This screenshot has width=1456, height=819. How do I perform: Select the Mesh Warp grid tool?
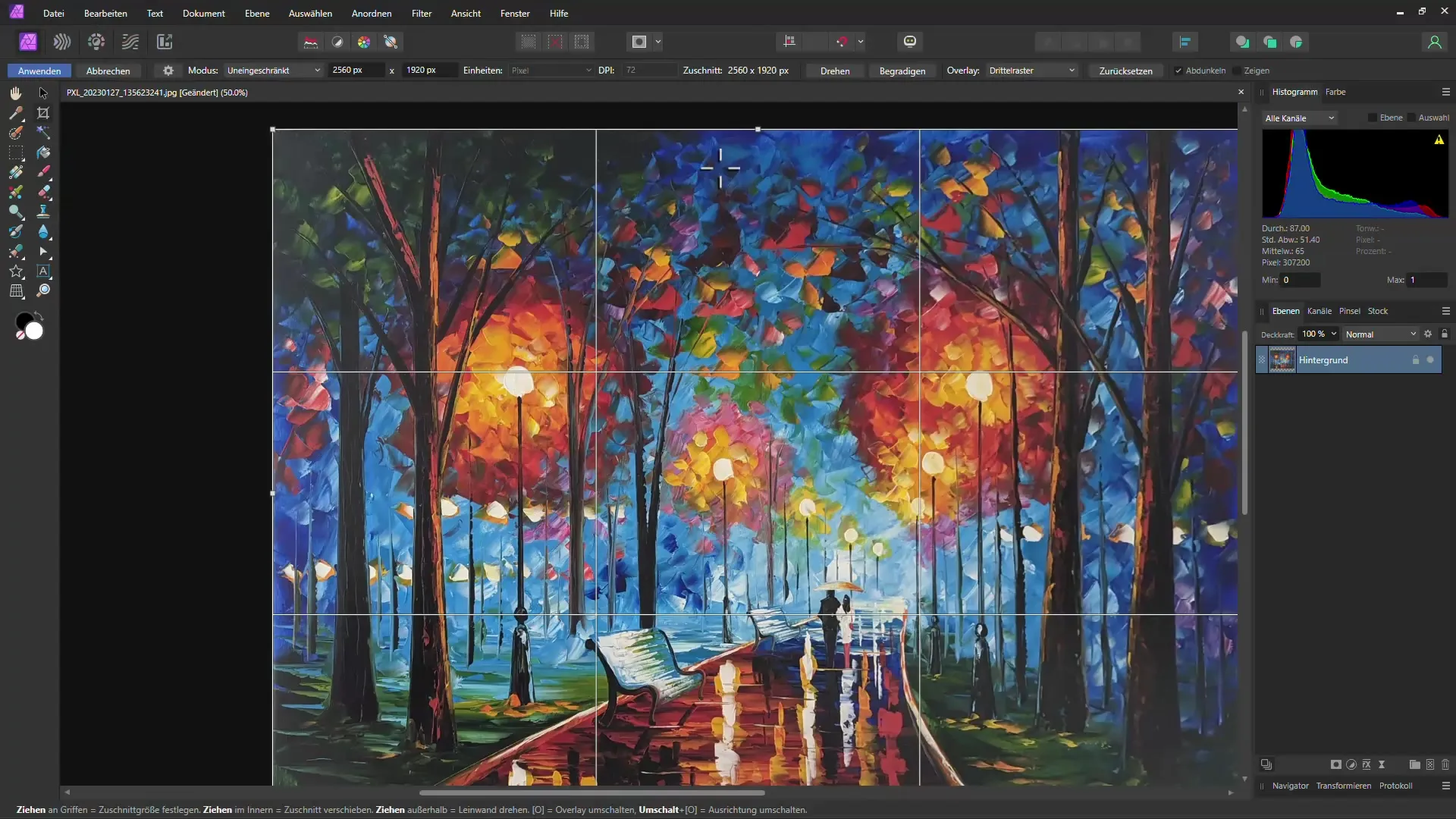point(16,290)
